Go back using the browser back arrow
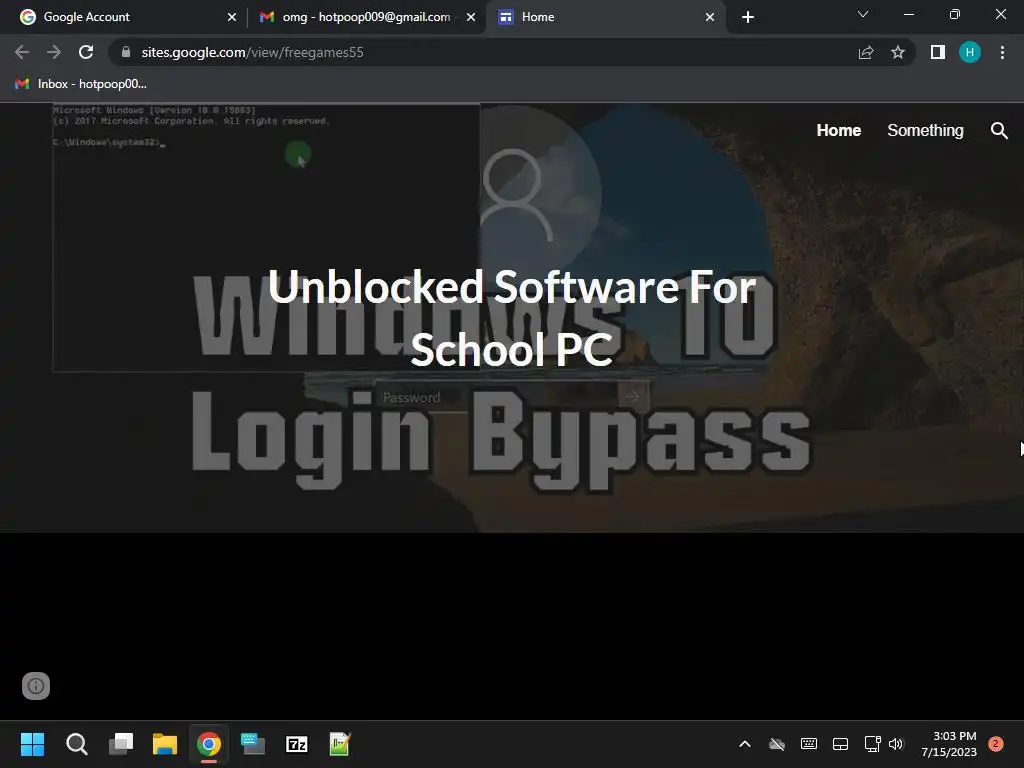The width and height of the screenshot is (1024, 768). tap(22, 52)
